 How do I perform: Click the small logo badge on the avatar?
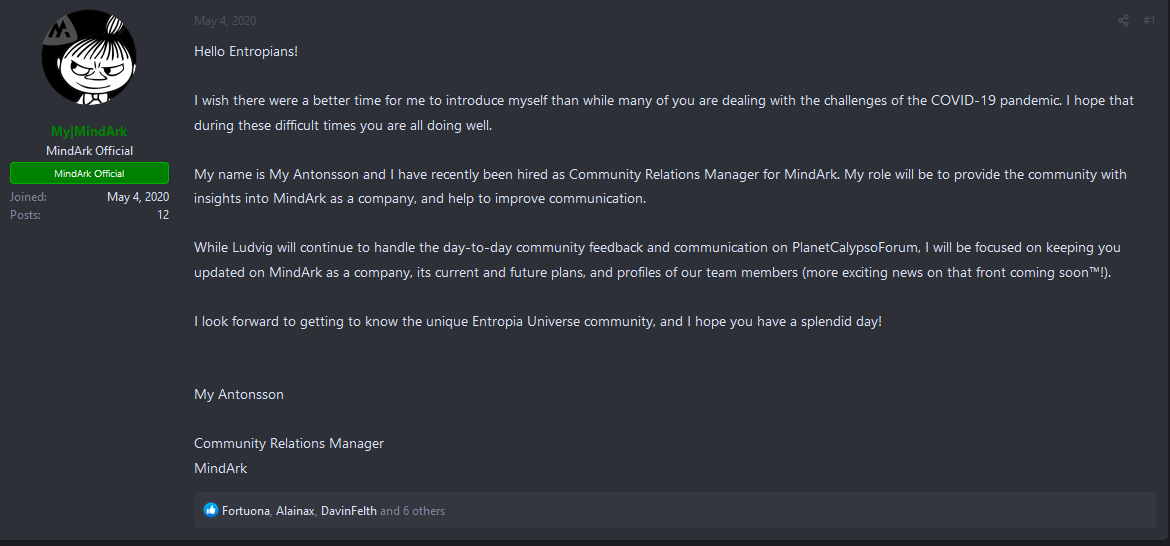(59, 31)
